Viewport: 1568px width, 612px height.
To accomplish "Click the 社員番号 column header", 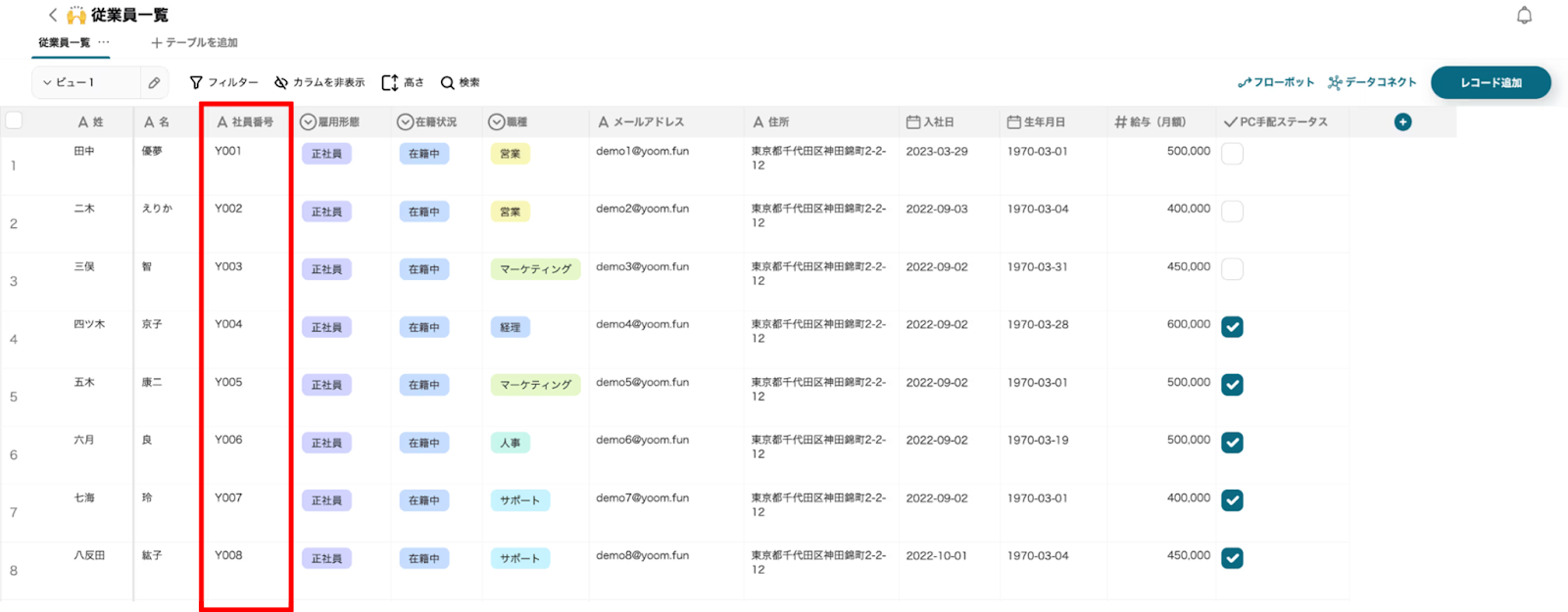I will coord(245,122).
